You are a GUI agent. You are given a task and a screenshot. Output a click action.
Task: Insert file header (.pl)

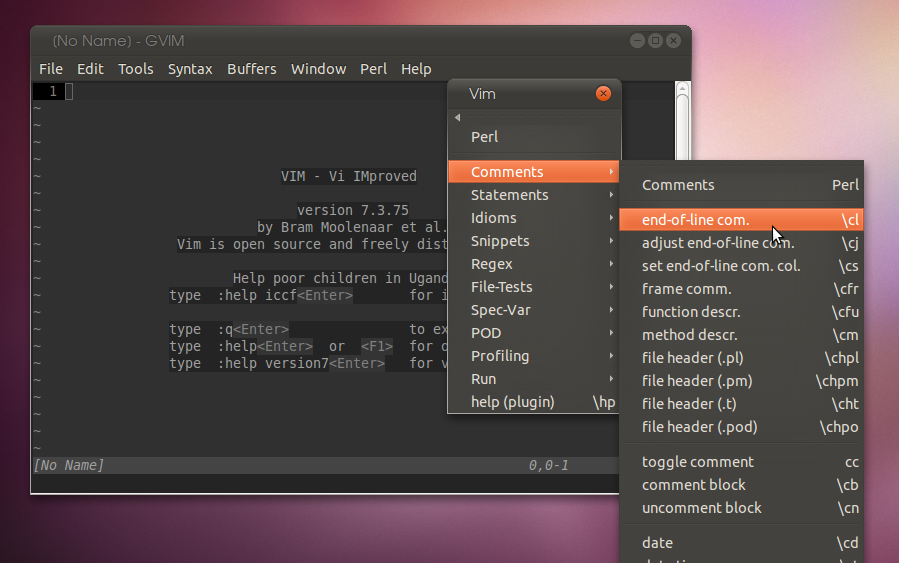pyautogui.click(x=741, y=357)
